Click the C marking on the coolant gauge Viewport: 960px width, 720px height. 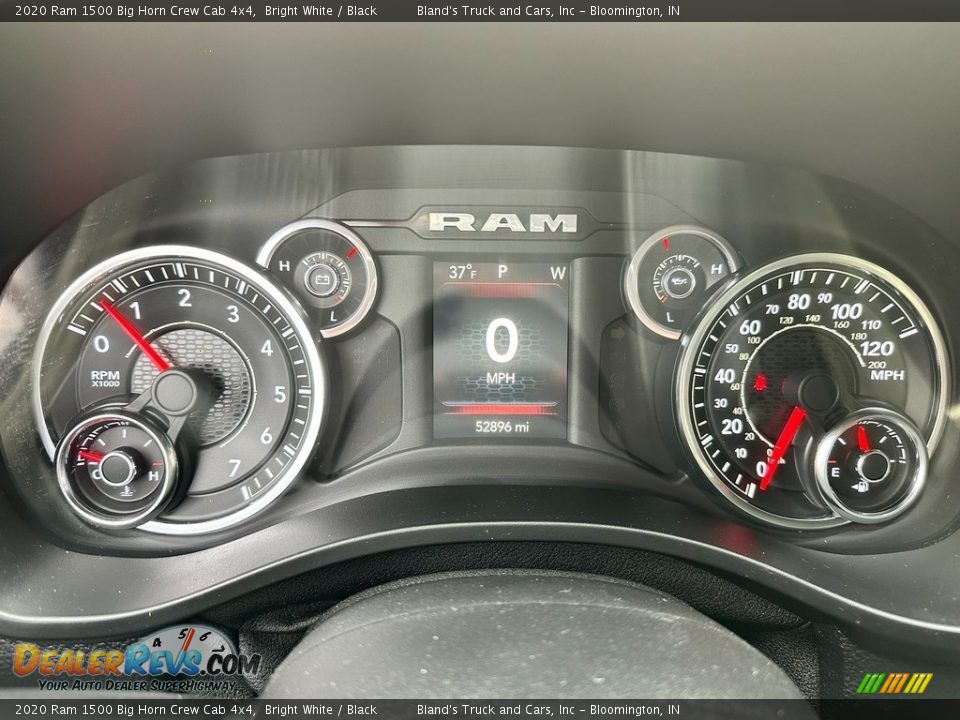(97, 474)
